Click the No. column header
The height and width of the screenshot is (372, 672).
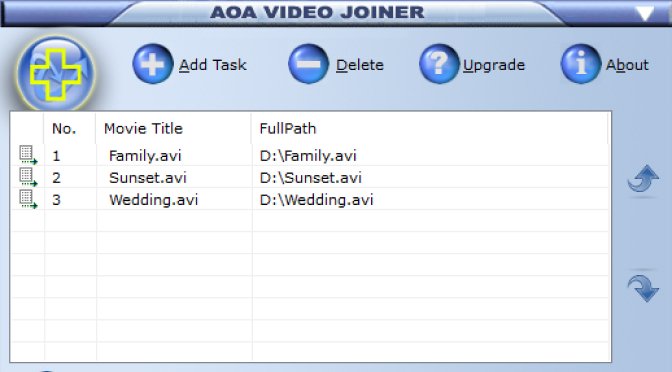point(64,129)
